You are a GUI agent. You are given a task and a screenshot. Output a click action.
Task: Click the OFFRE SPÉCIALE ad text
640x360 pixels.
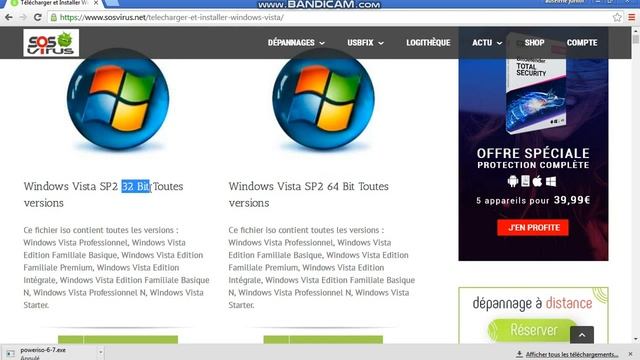tap(533, 153)
